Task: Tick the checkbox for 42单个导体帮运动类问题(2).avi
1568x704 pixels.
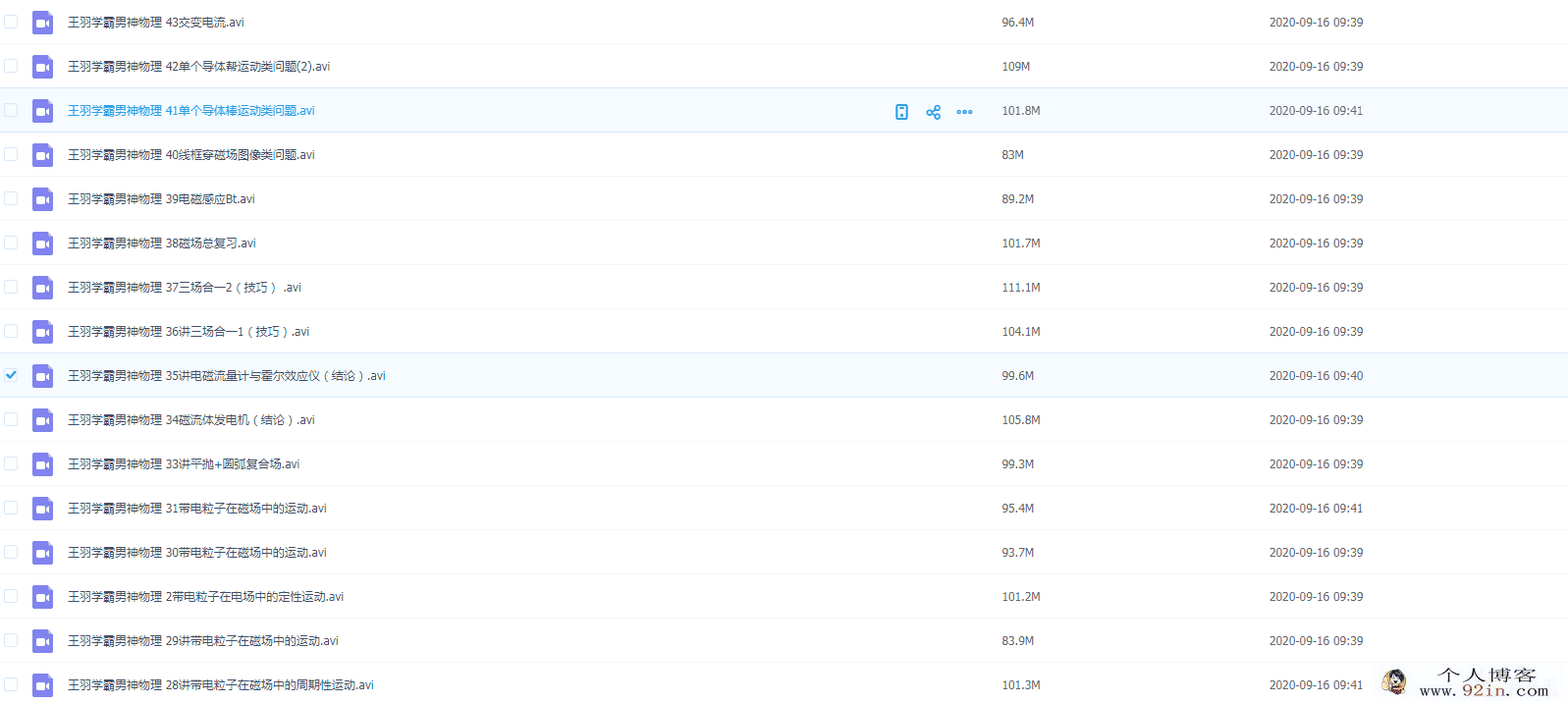Action: [x=11, y=66]
